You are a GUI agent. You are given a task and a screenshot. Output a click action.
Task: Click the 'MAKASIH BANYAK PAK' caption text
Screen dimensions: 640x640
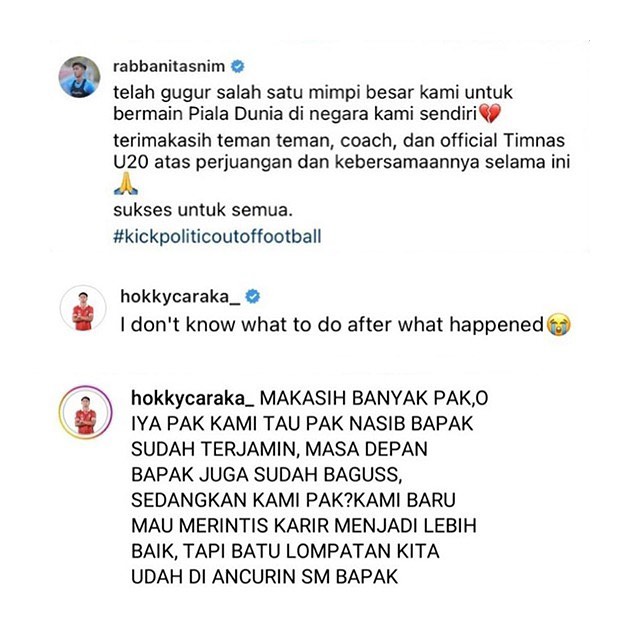[366, 398]
